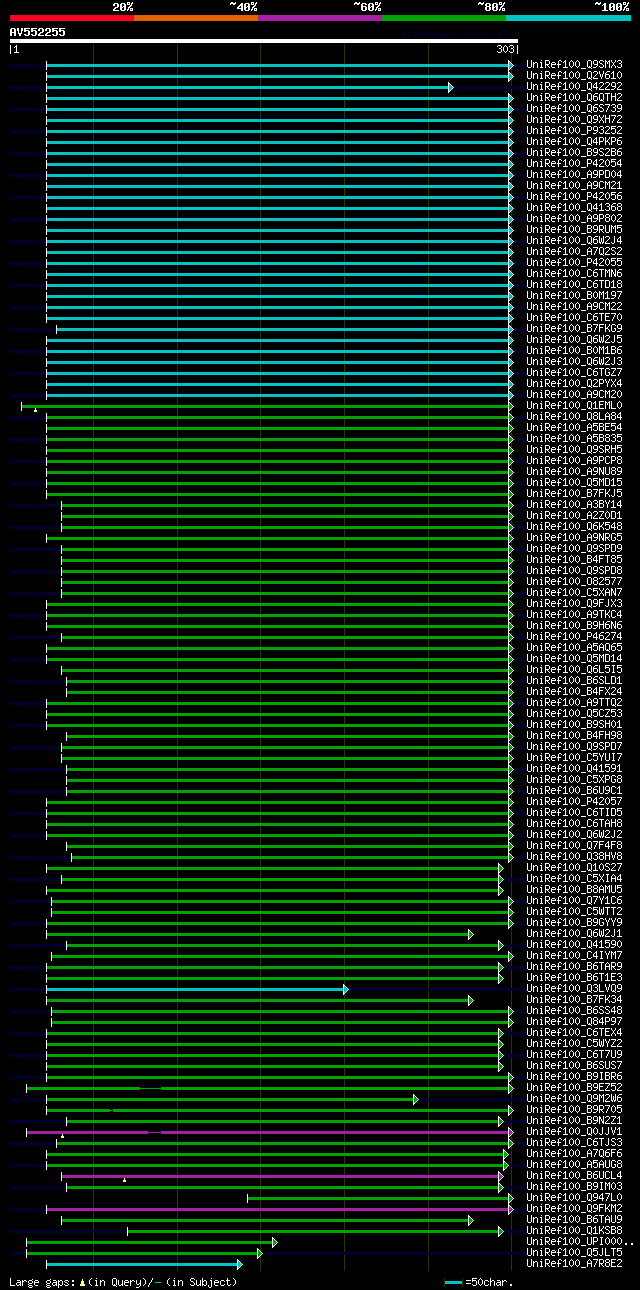
Task: Select label UniRef100_Q6W2J1
Action: 574,934
